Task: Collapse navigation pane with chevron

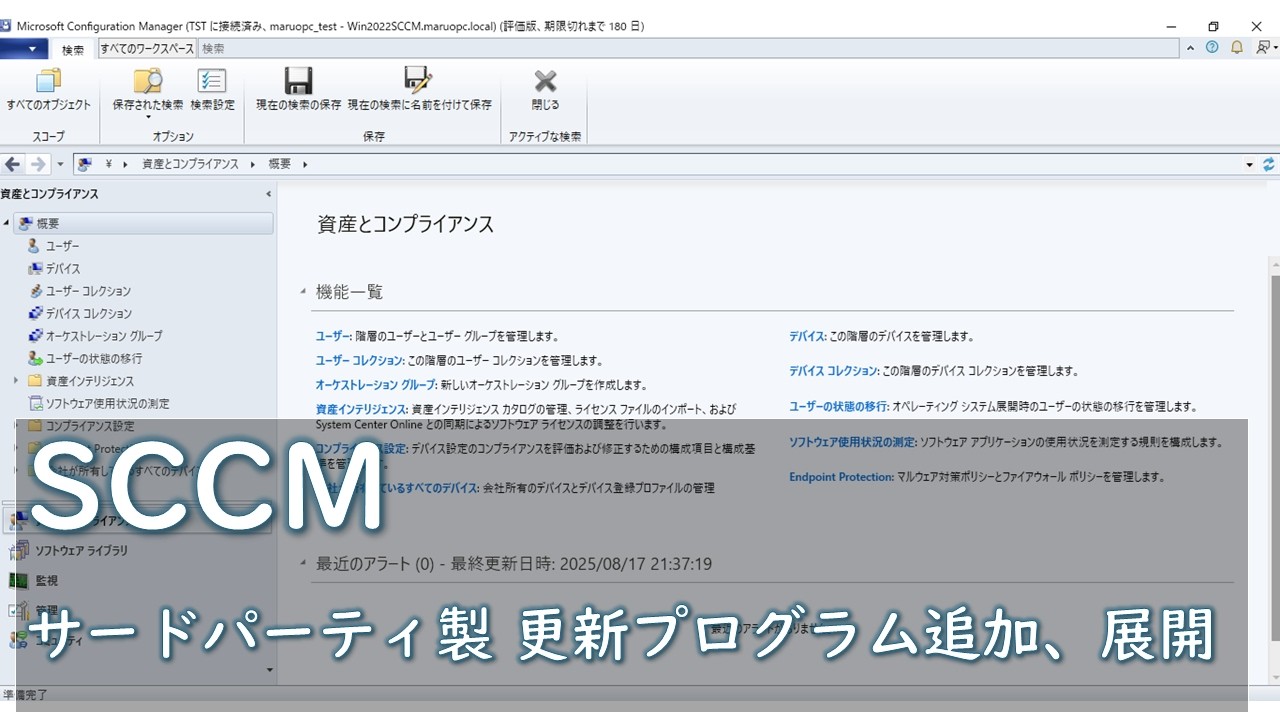Action: tap(267, 194)
